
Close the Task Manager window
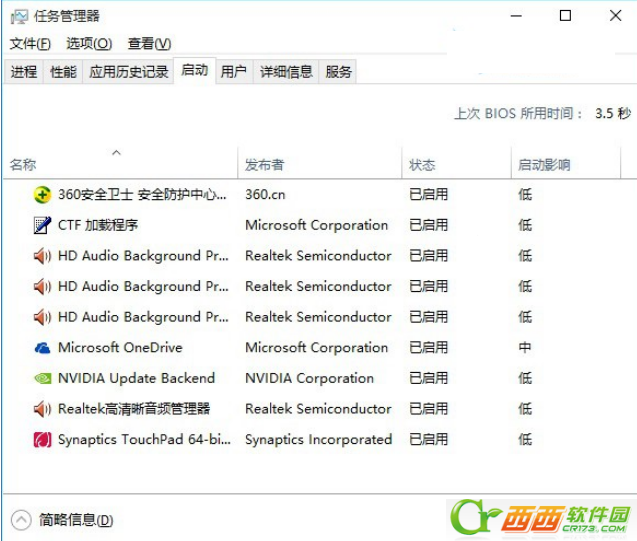coord(615,16)
